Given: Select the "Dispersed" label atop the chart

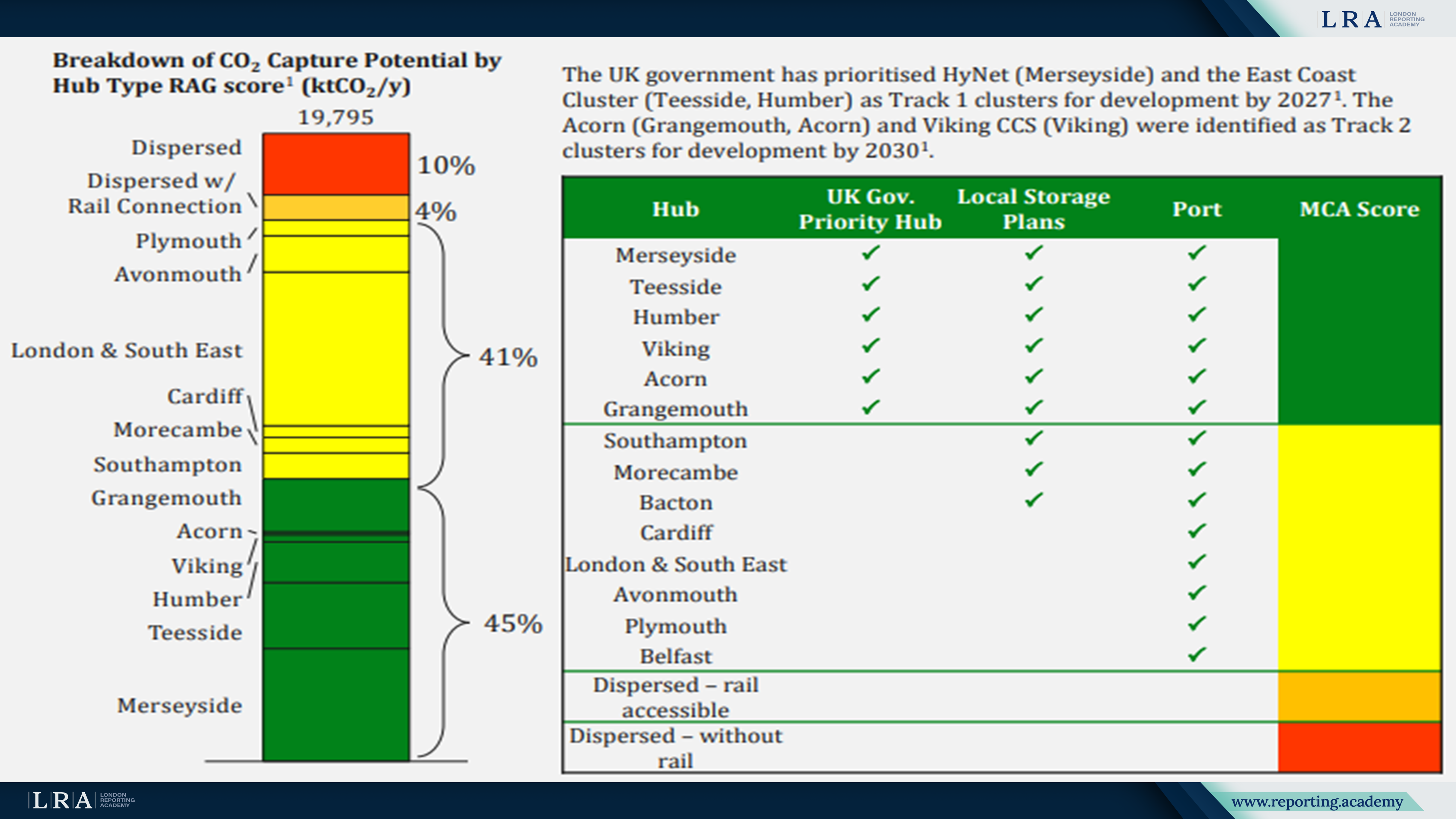Looking at the screenshot, I should point(187,148).
